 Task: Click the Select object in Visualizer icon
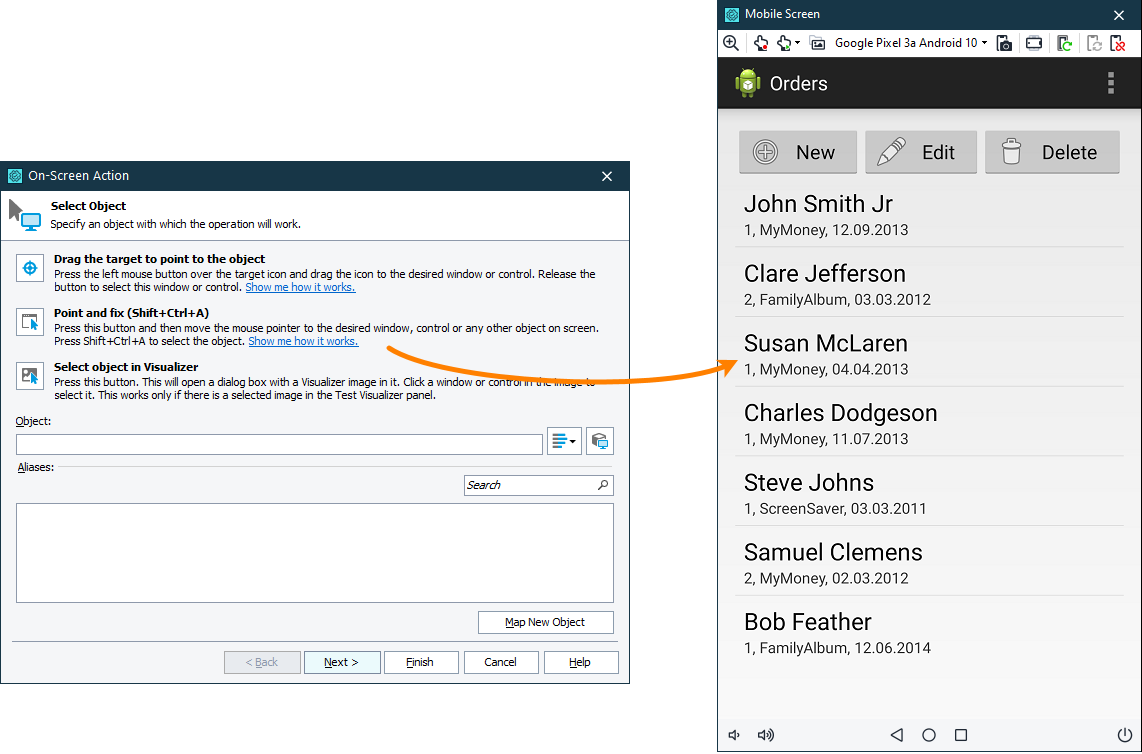pyautogui.click(x=30, y=376)
